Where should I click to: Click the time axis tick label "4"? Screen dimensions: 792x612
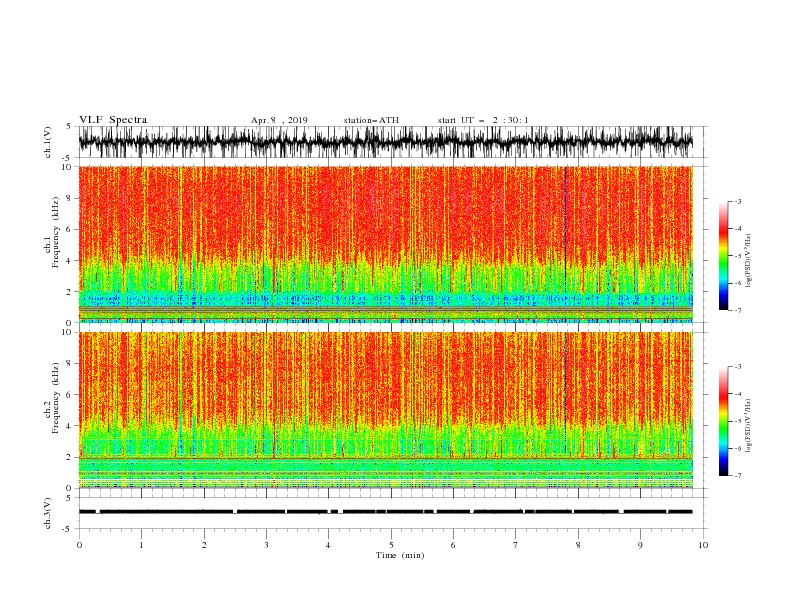pyautogui.click(x=328, y=545)
